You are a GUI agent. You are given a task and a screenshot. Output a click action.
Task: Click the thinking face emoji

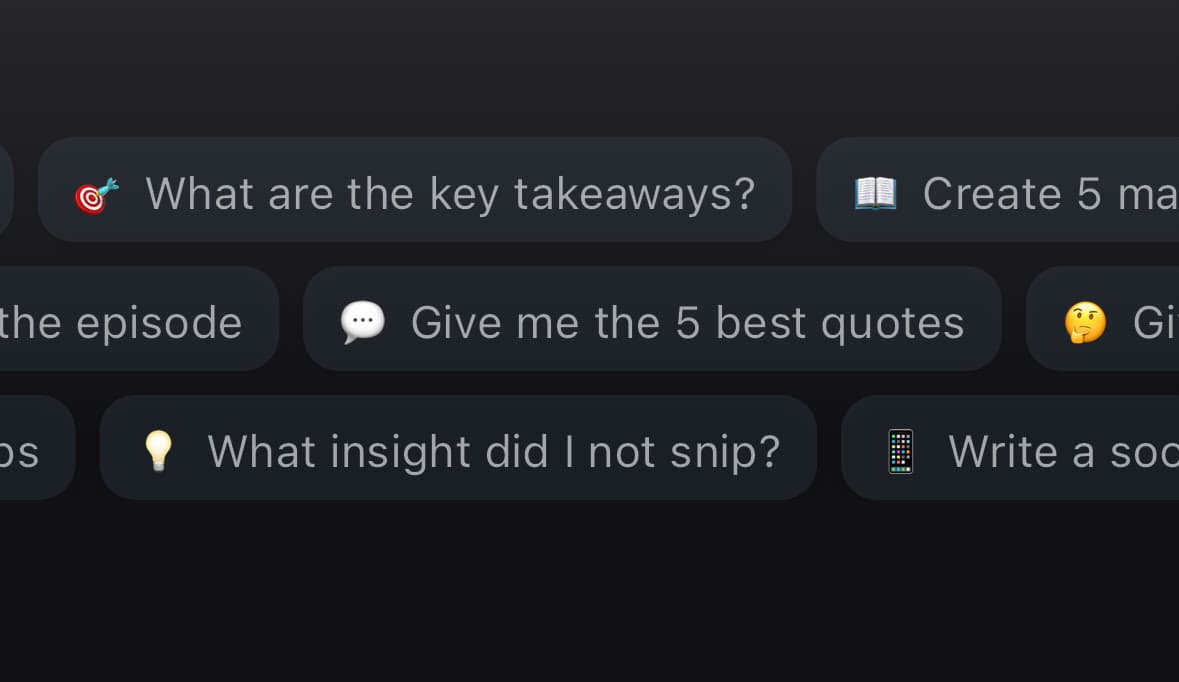click(x=1085, y=322)
